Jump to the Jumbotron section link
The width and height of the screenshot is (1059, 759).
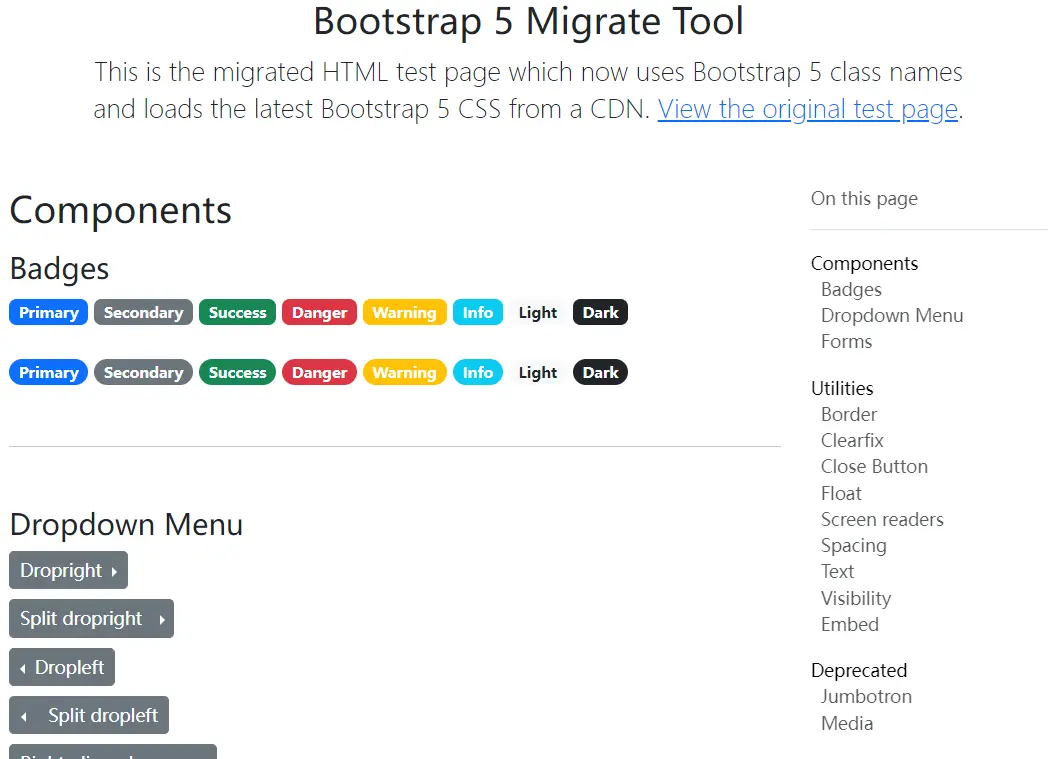click(x=867, y=696)
